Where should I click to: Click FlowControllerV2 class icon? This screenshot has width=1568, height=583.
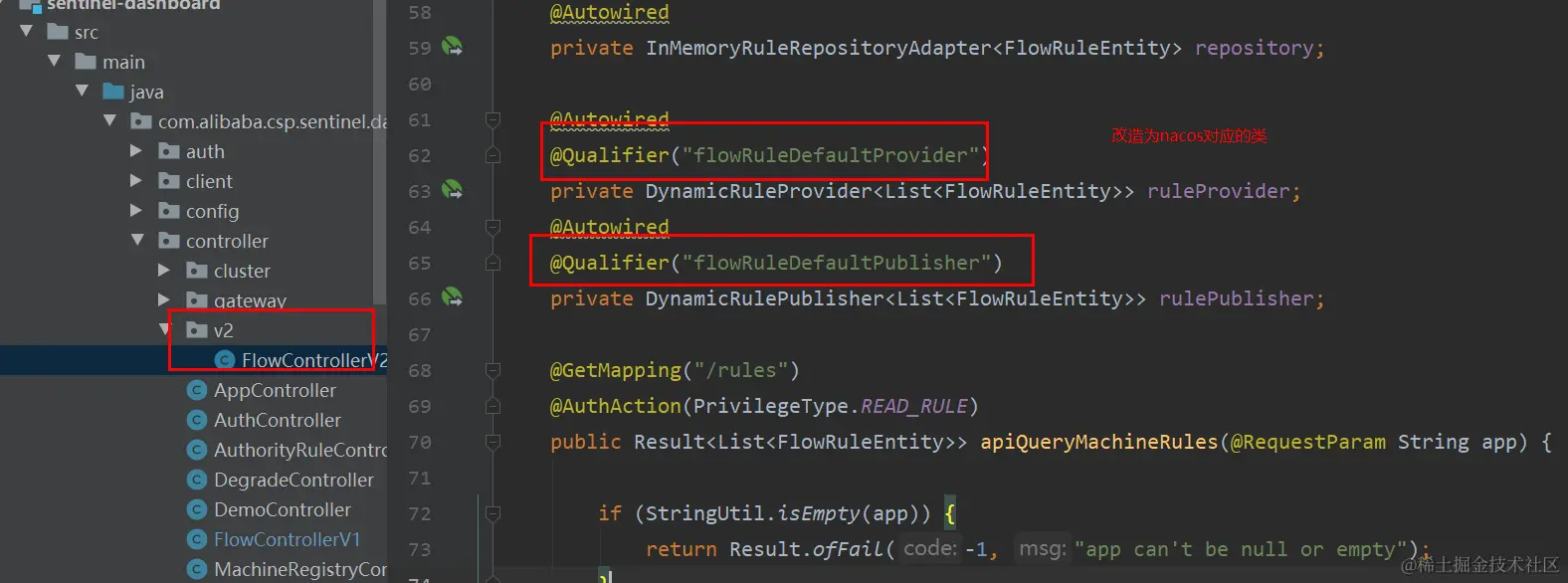pyautogui.click(x=225, y=360)
